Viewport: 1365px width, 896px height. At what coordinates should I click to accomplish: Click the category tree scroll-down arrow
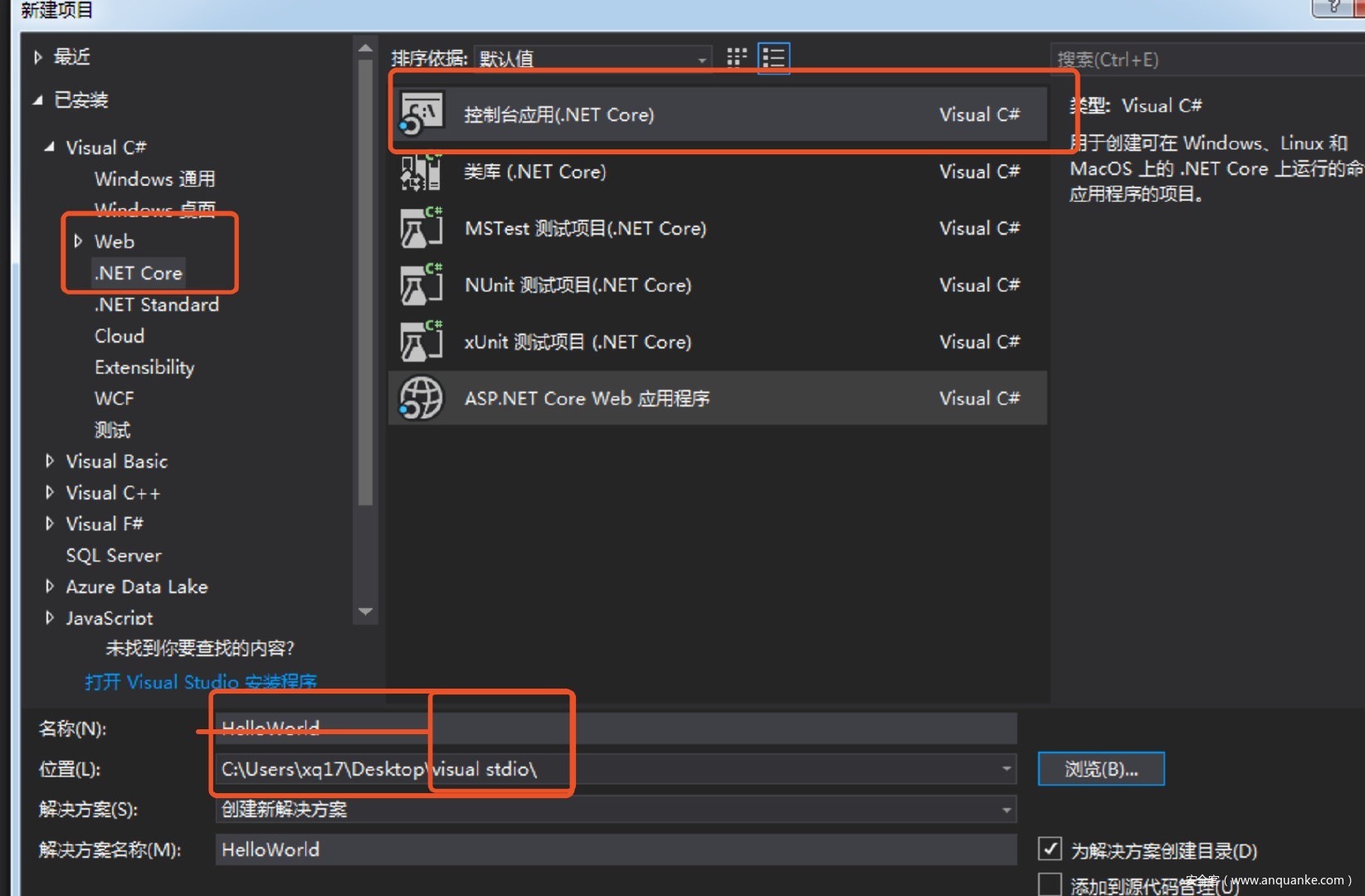click(x=365, y=612)
